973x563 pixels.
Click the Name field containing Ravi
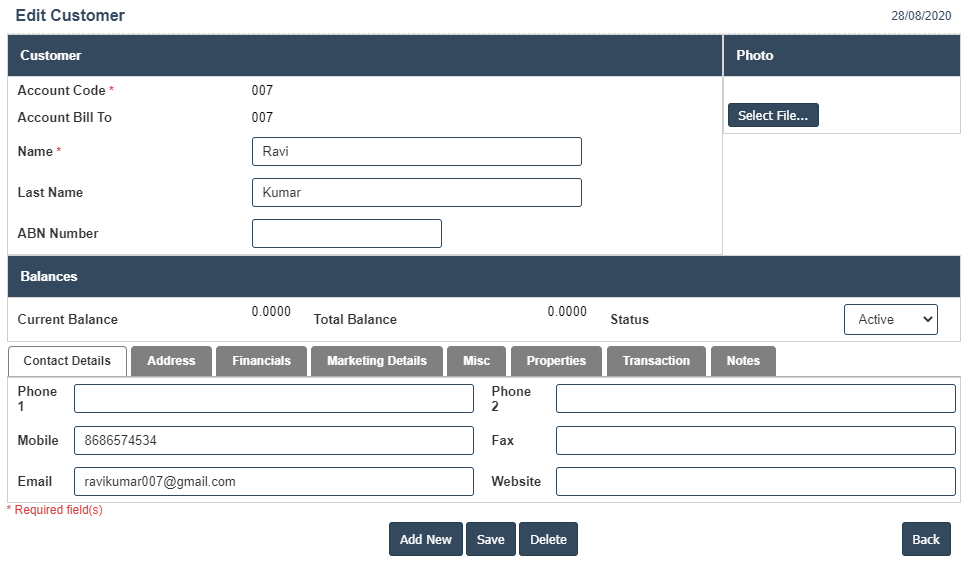click(x=416, y=152)
